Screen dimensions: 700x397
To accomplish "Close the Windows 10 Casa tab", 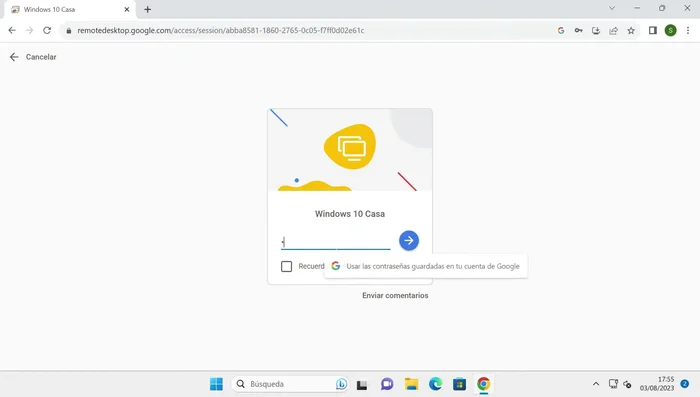I will tap(127, 9).
